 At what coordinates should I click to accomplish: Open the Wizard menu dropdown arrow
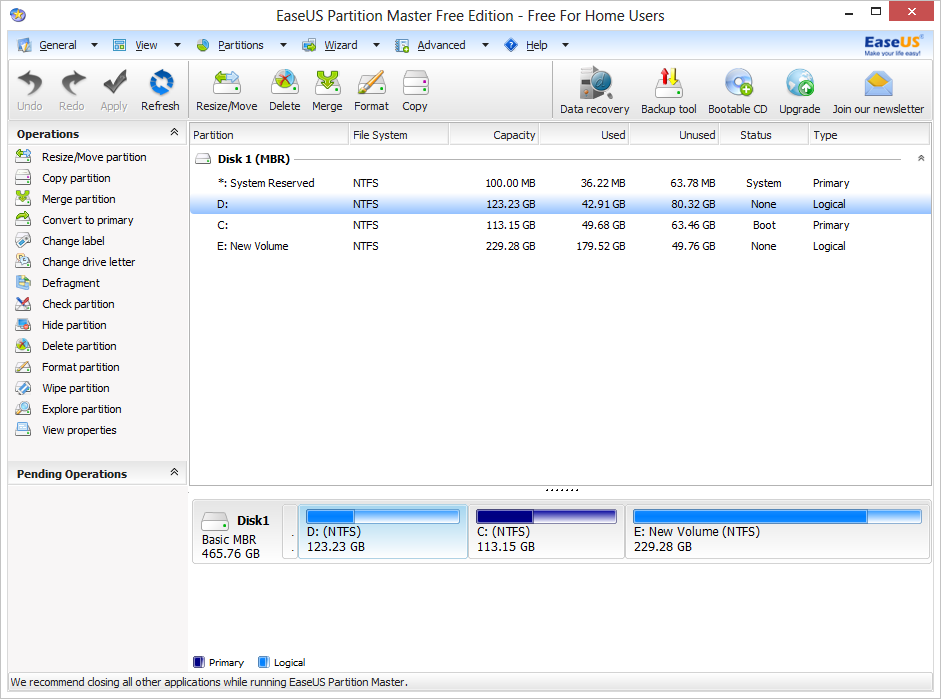tap(376, 45)
